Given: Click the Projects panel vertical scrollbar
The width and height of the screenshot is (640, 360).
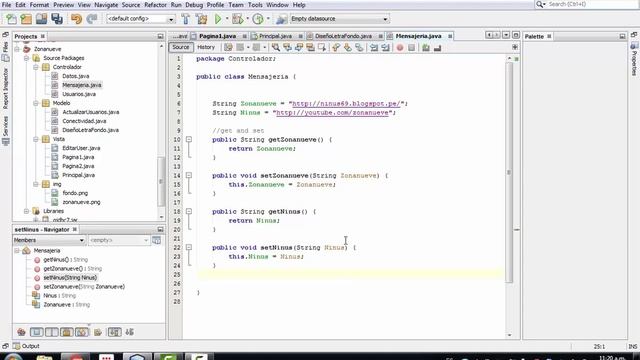Looking at the screenshot, I should [x=161, y=182].
